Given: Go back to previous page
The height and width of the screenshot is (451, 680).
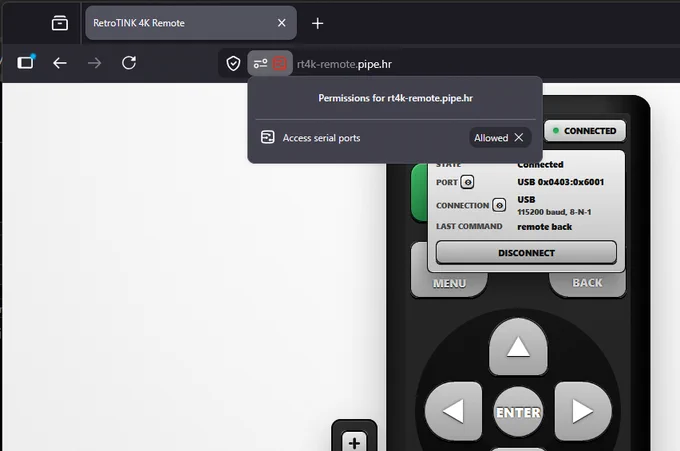Looking at the screenshot, I should (x=60, y=63).
